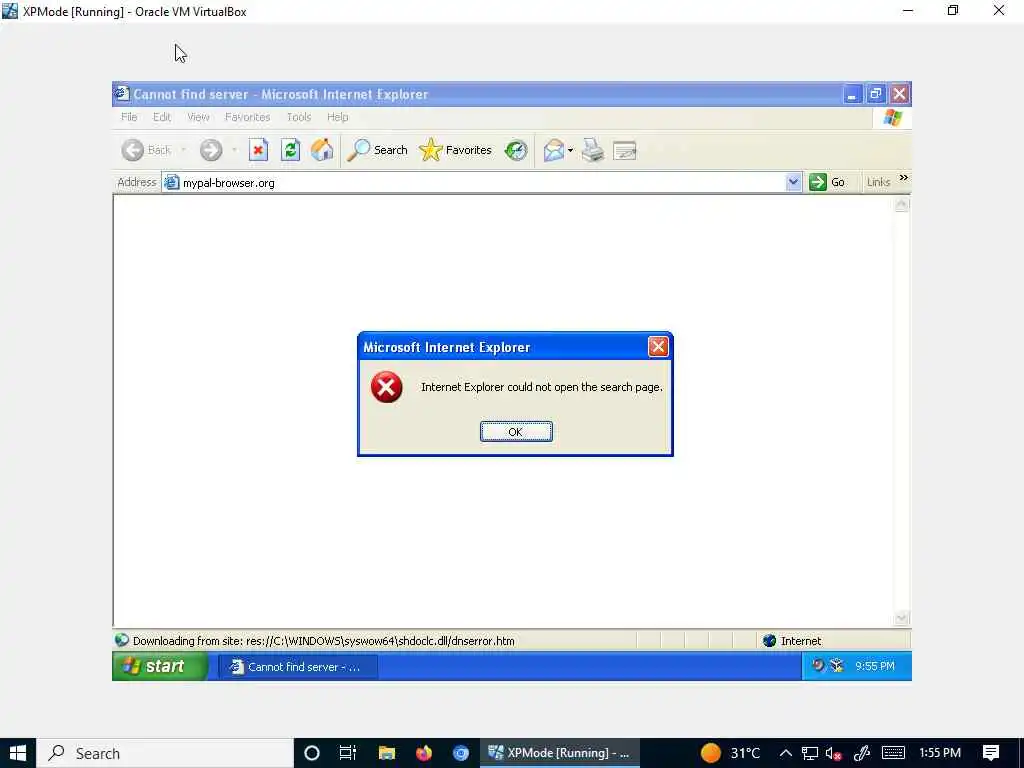The image size is (1024, 768).
Task: Open Cortana circle icon on taskbar
Action: click(x=312, y=753)
